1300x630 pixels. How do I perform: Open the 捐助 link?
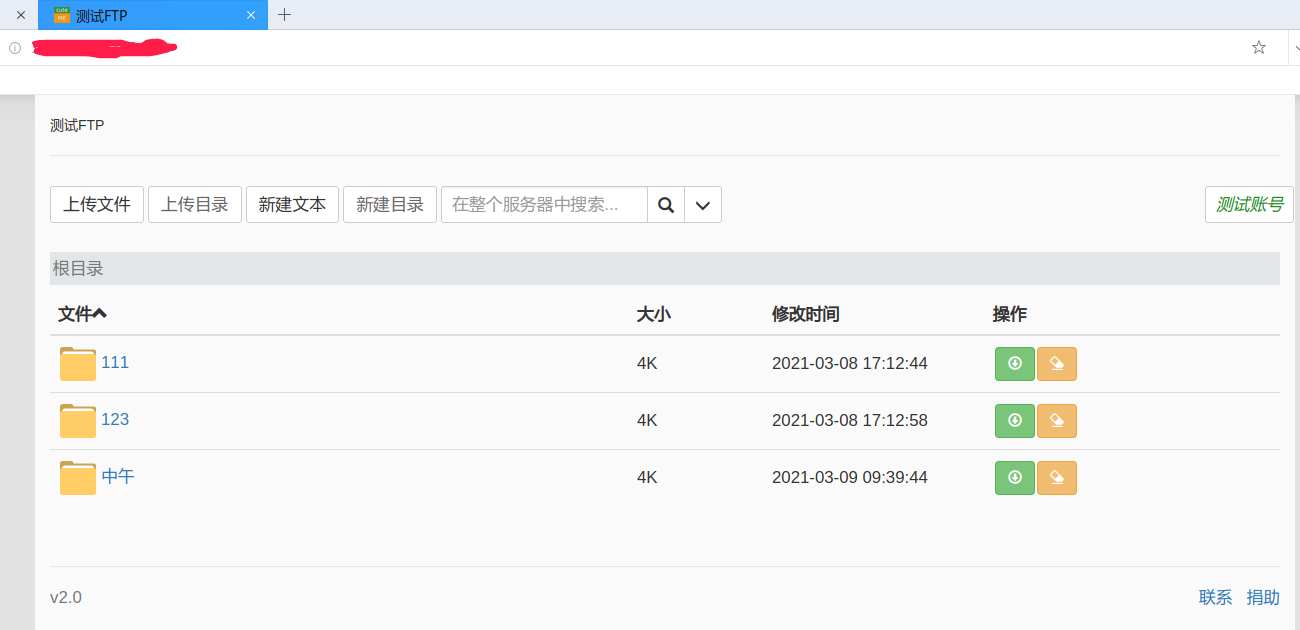tap(1263, 597)
